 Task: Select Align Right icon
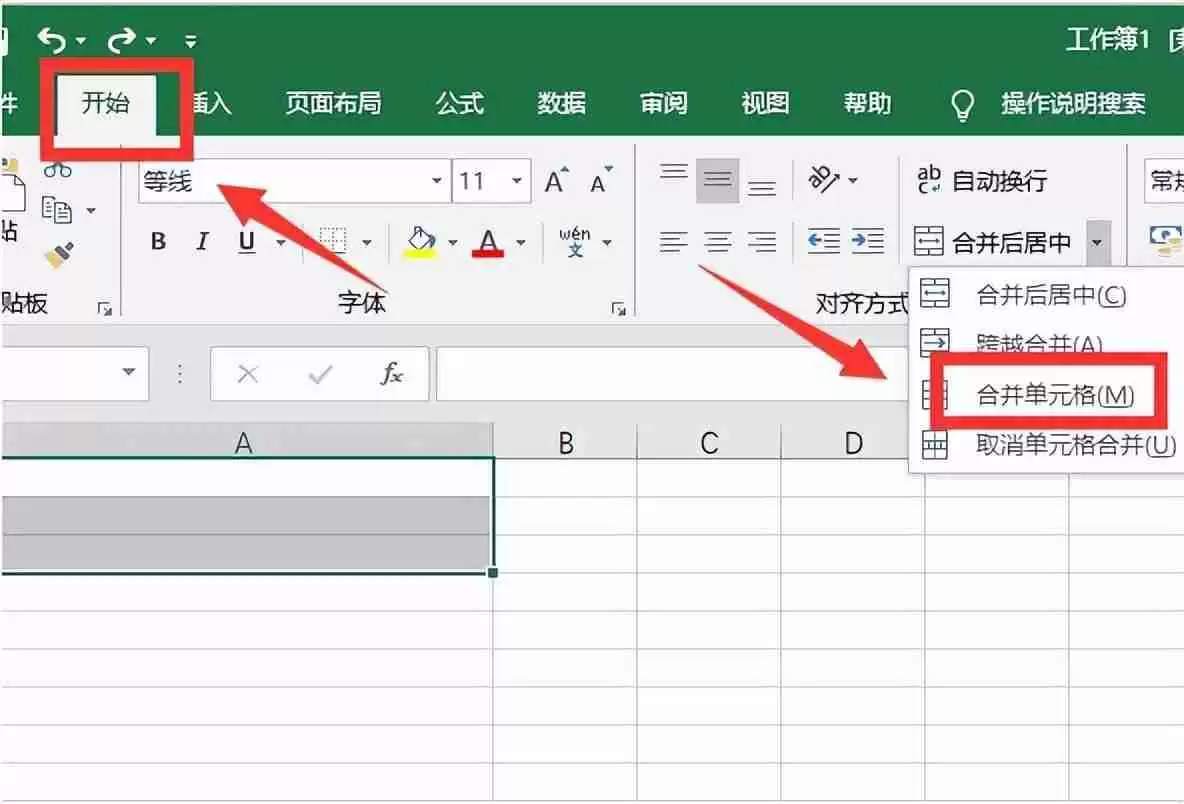click(x=762, y=242)
